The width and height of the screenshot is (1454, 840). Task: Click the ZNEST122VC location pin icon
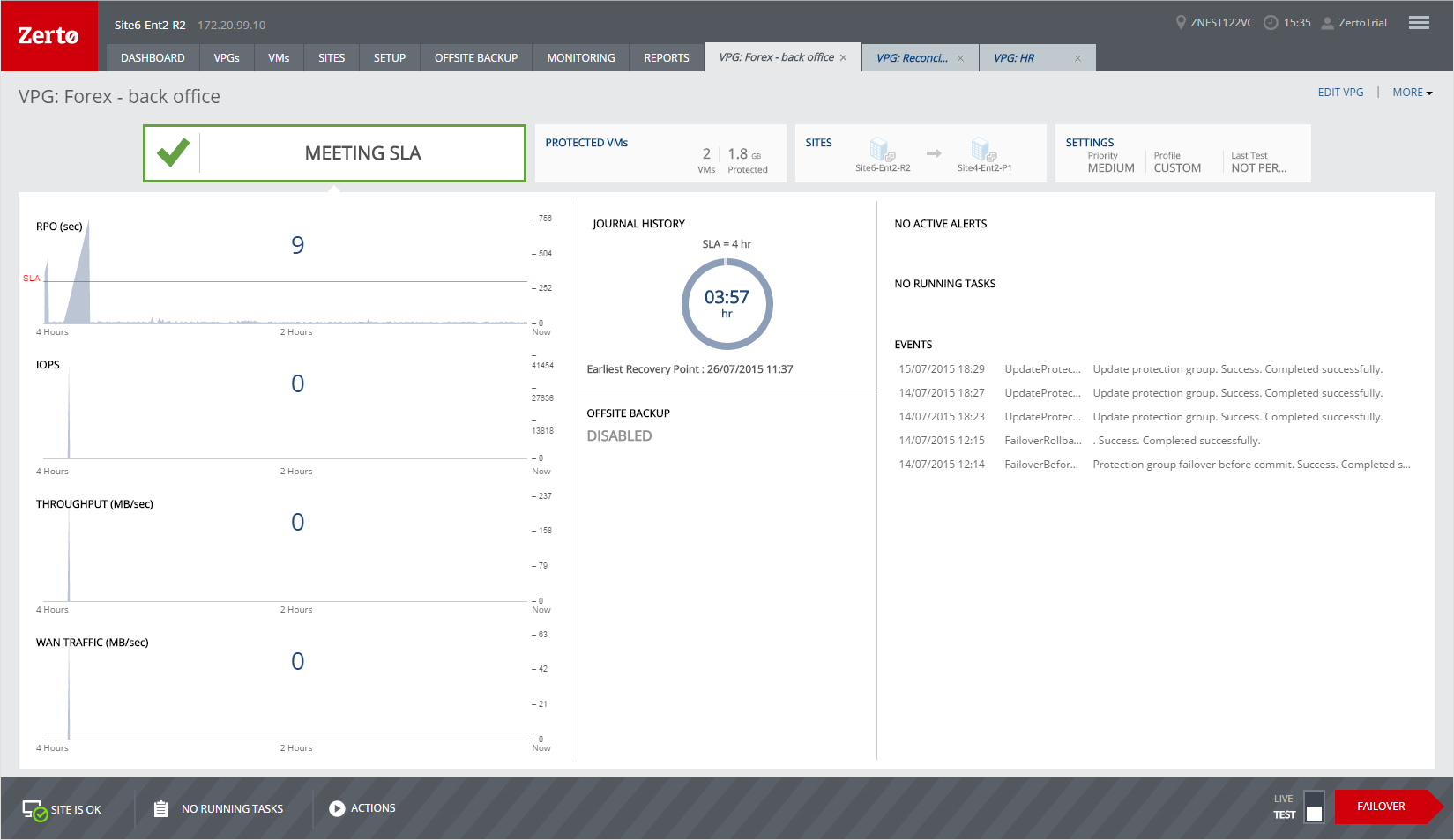(1181, 22)
